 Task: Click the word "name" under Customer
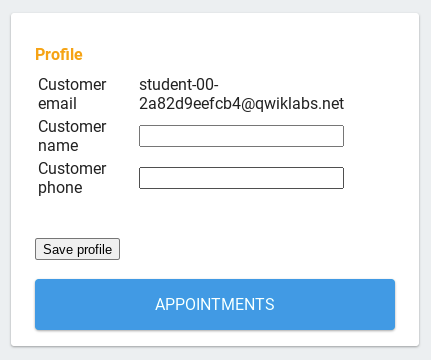[58, 146]
